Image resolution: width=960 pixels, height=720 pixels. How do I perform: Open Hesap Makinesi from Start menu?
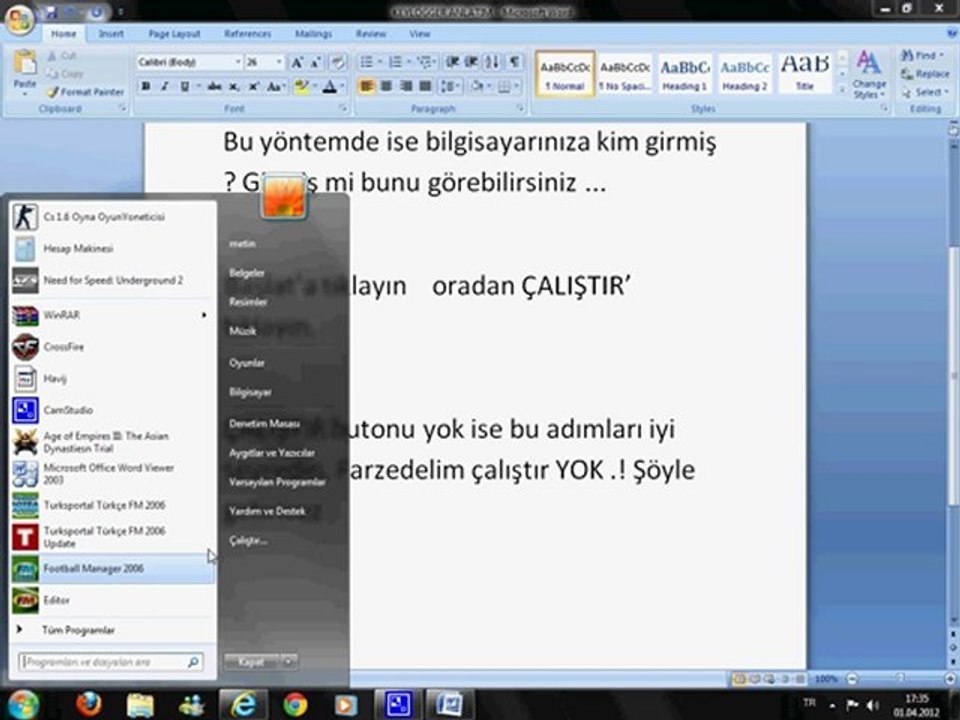tap(113, 249)
